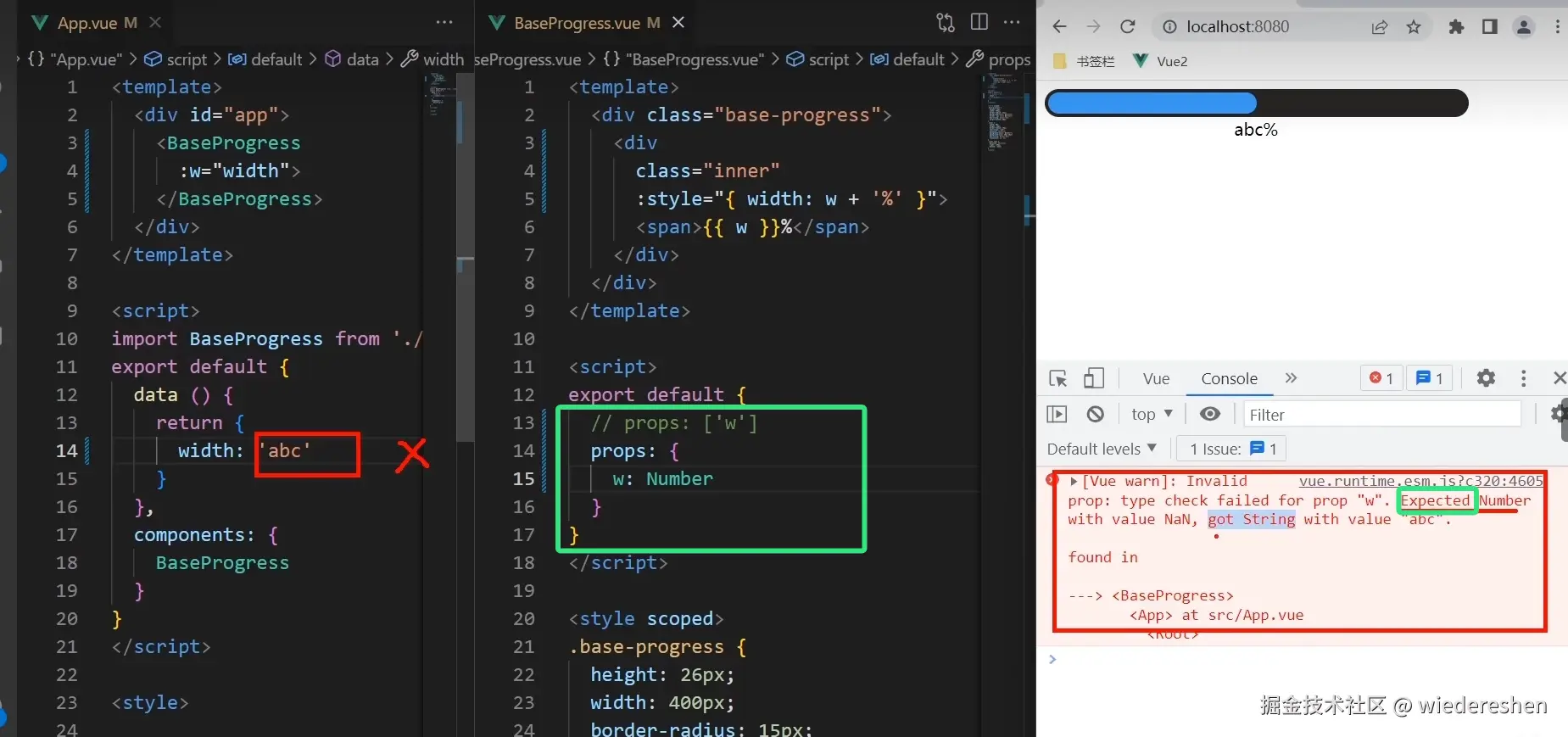
Task: Open browser extensions puzzle icon
Action: coord(1456,27)
